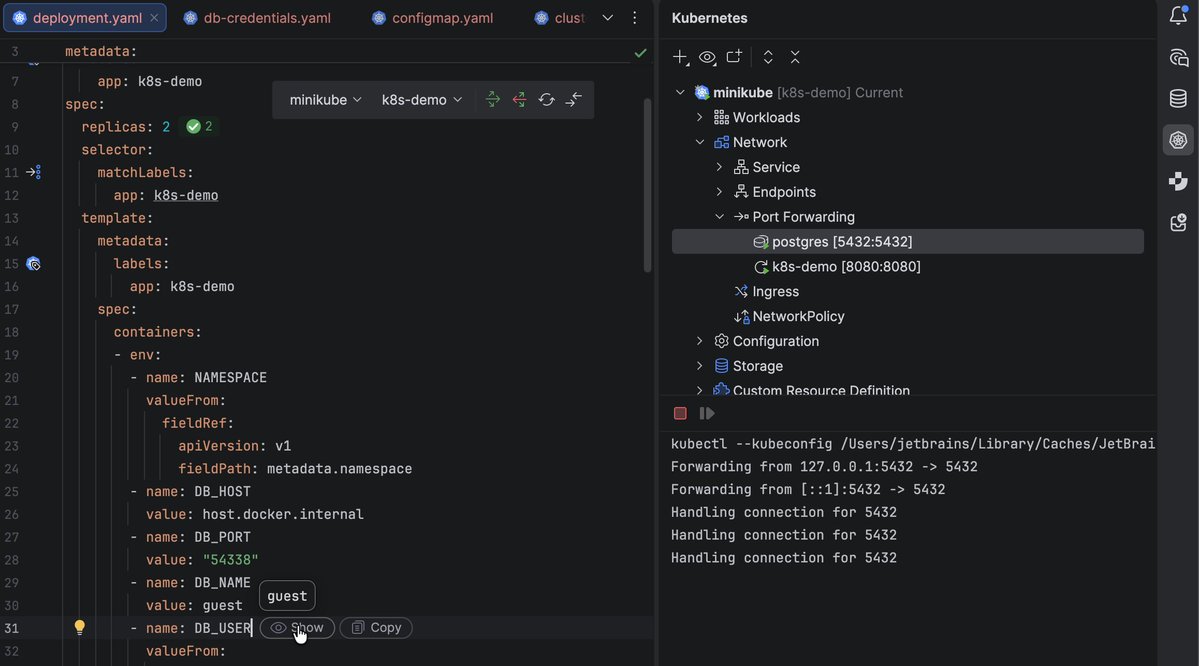The image size is (1199, 666).
Task: Open the minikube context dropdown
Action: tap(325, 100)
